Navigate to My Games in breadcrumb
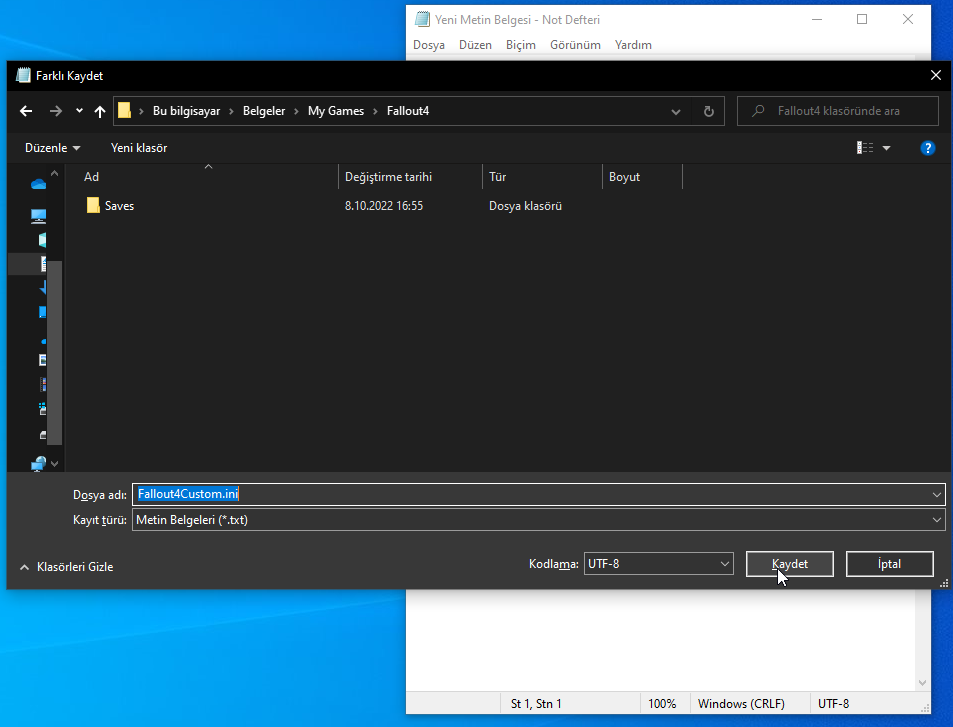This screenshot has height=727, width=953. [x=335, y=111]
